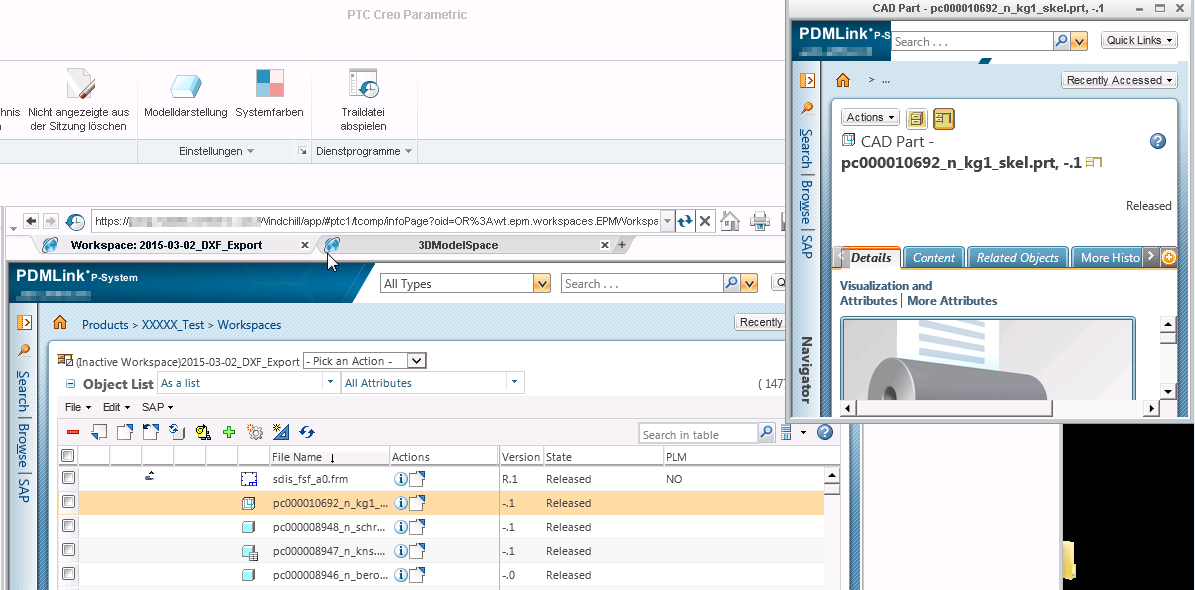Check the box for pc000008948_n_schr row
1195x590 pixels.
(x=69, y=526)
